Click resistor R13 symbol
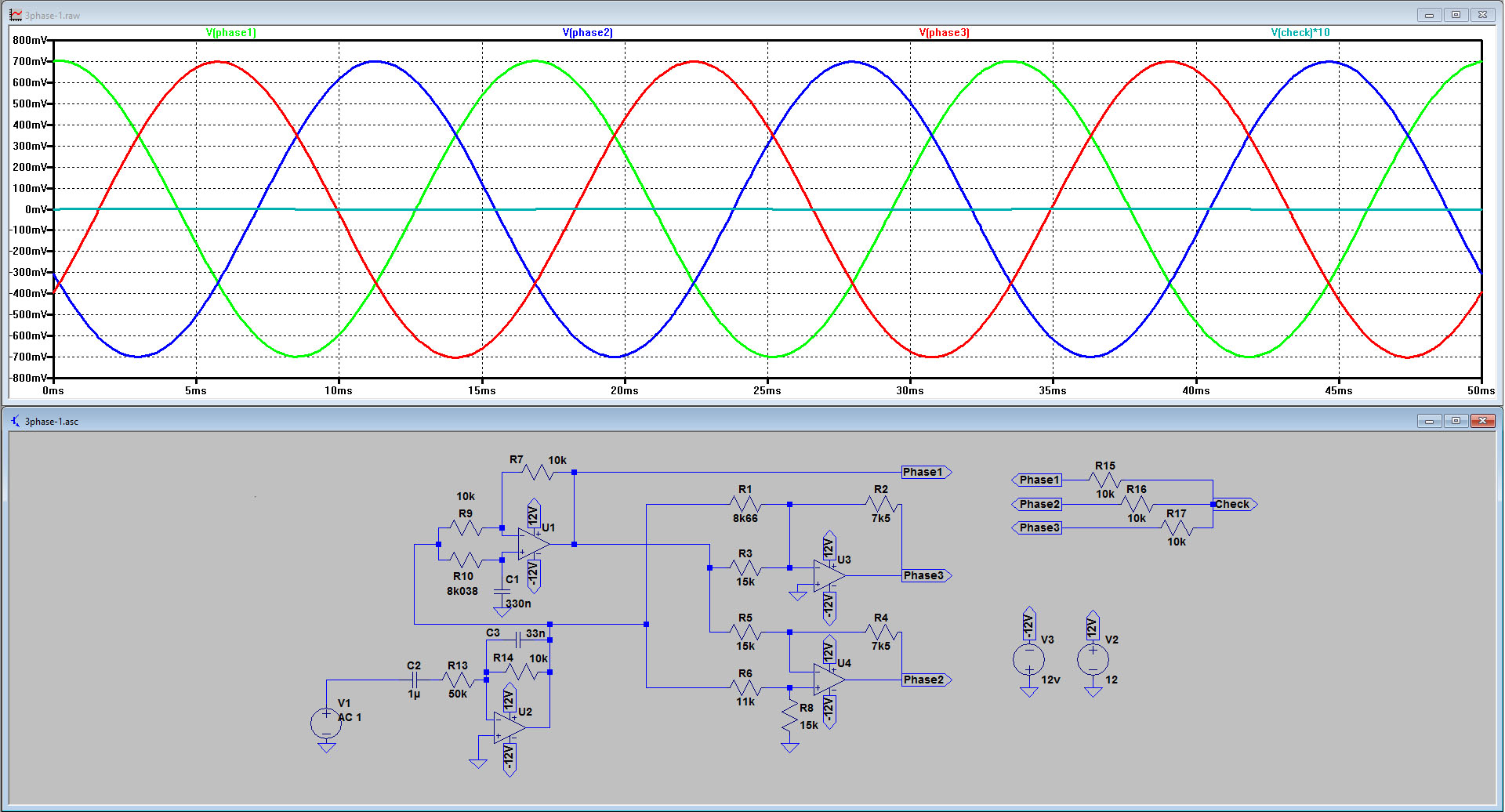This screenshot has height=812, width=1505. pyautogui.click(x=458, y=680)
